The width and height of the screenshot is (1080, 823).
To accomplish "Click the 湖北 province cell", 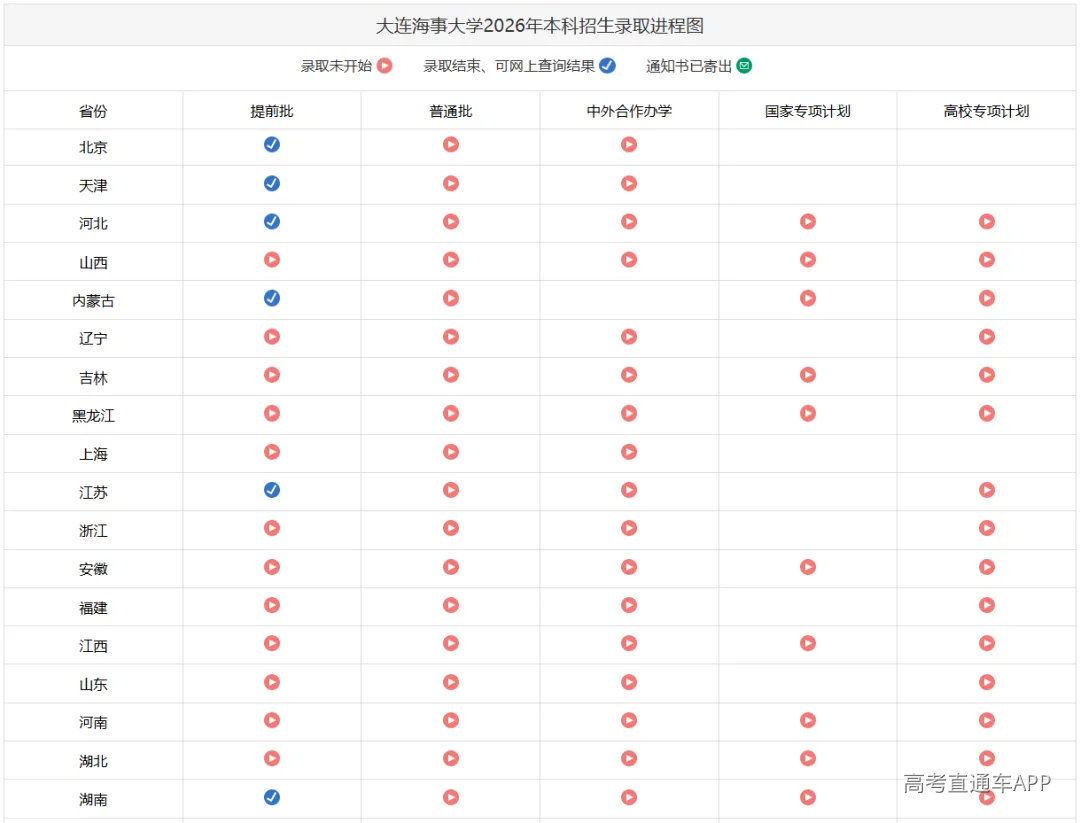I will coord(93,761).
